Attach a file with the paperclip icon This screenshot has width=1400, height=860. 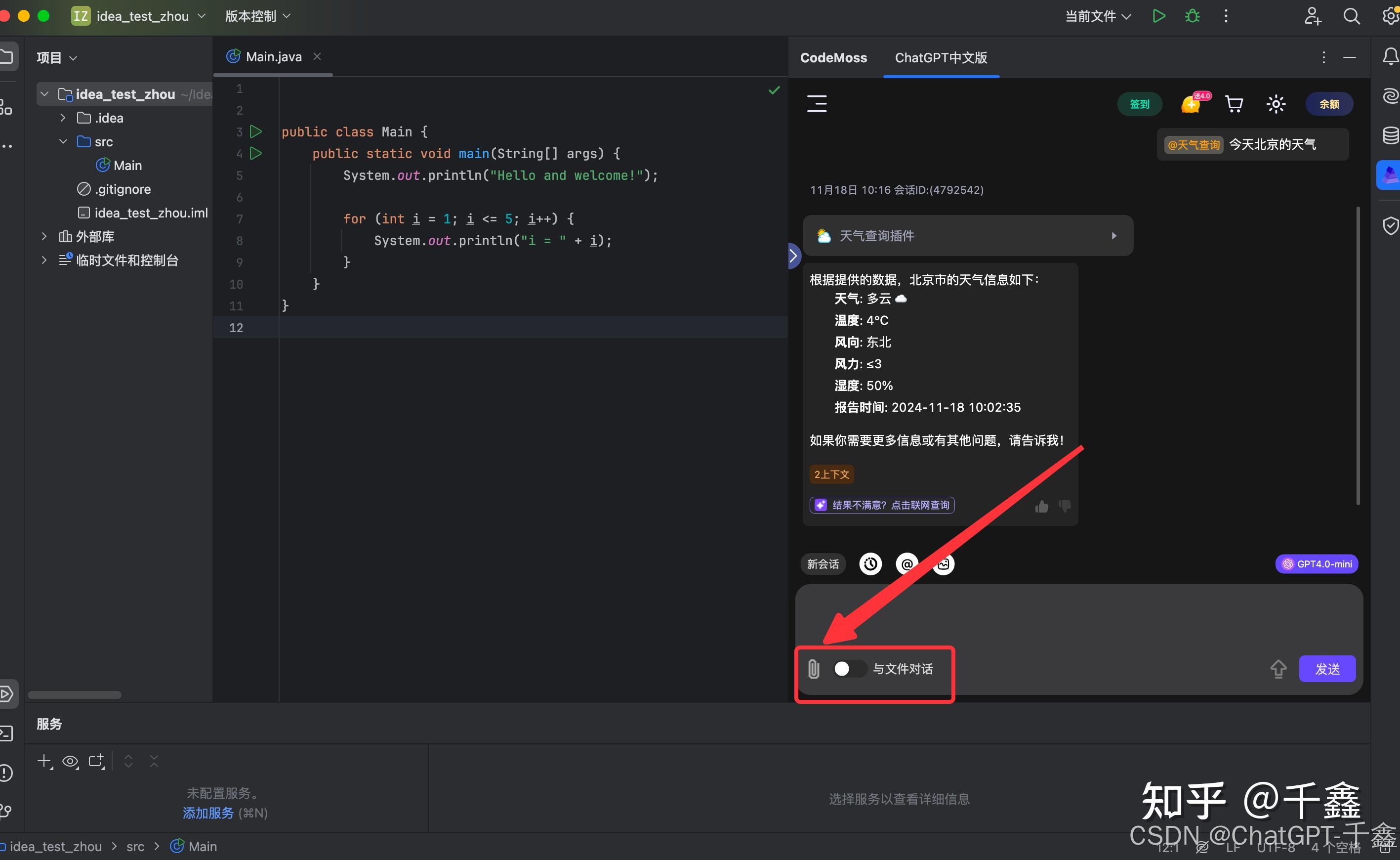pyautogui.click(x=814, y=669)
